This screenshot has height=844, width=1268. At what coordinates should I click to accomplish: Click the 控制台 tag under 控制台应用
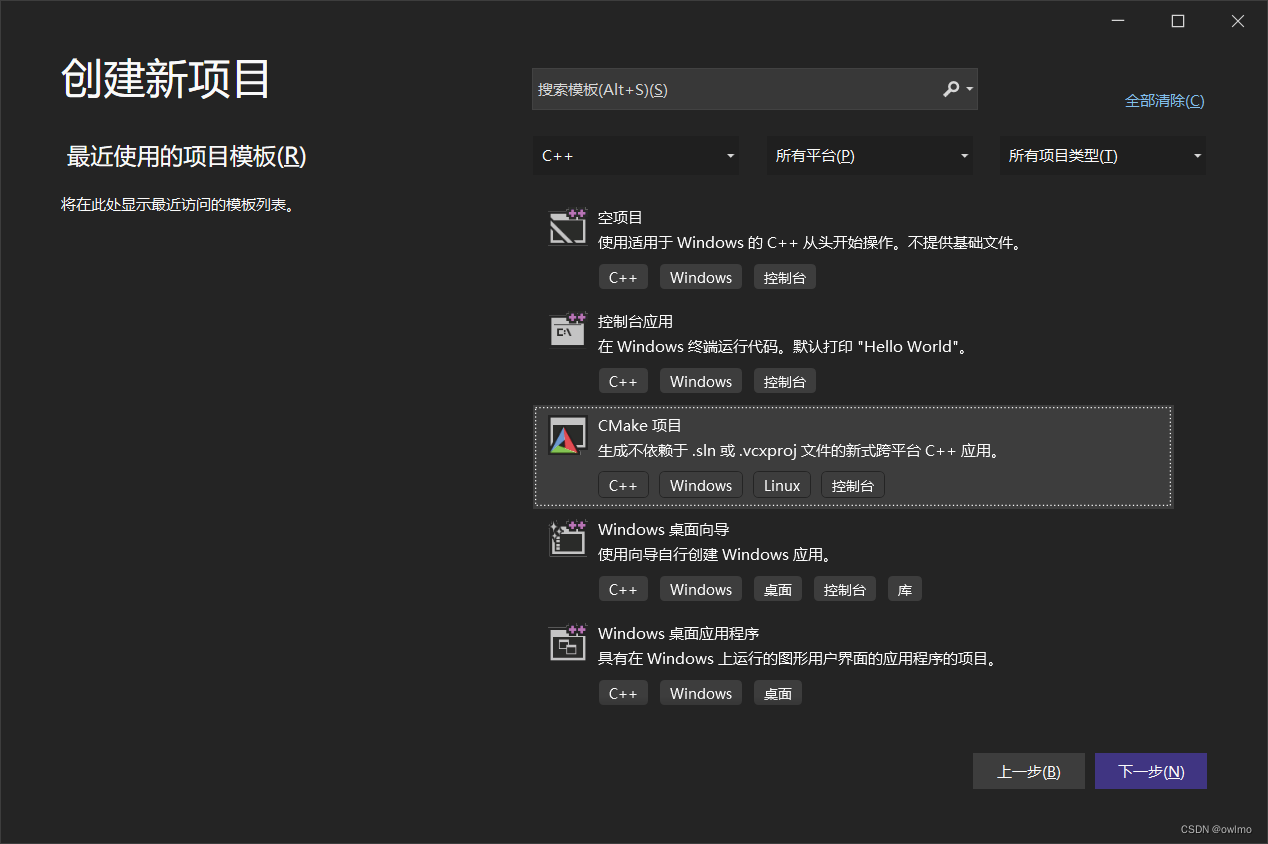(x=784, y=381)
